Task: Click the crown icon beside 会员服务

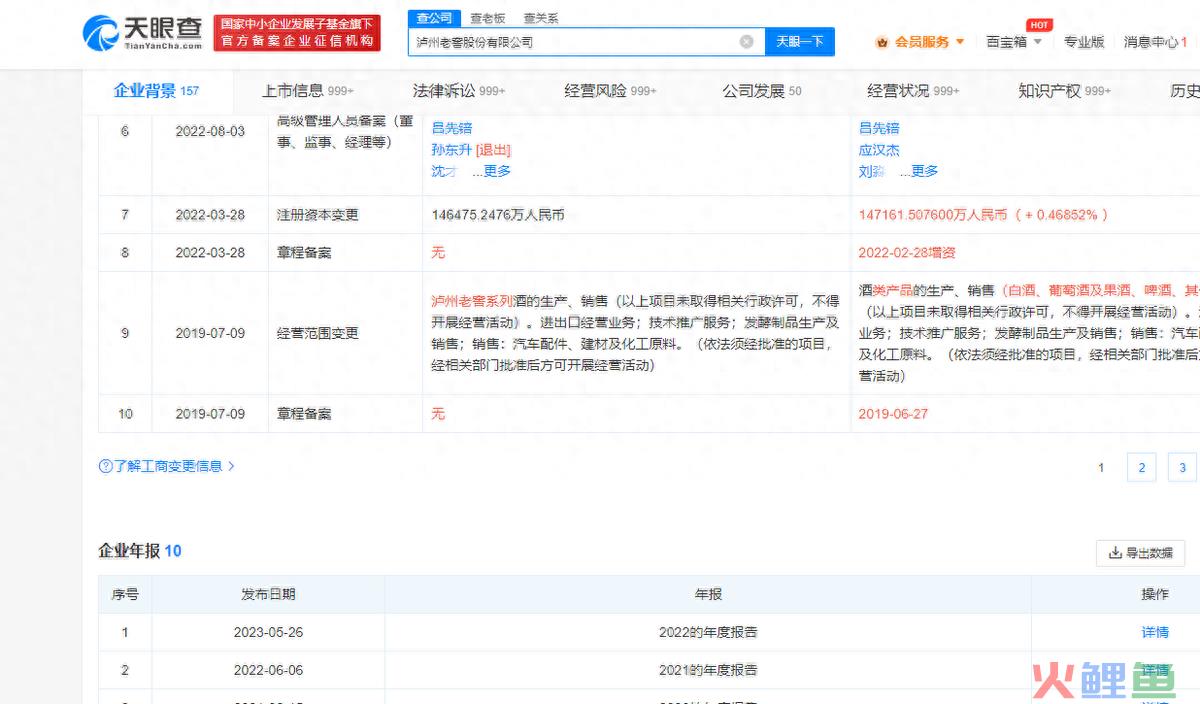Action: tap(882, 42)
